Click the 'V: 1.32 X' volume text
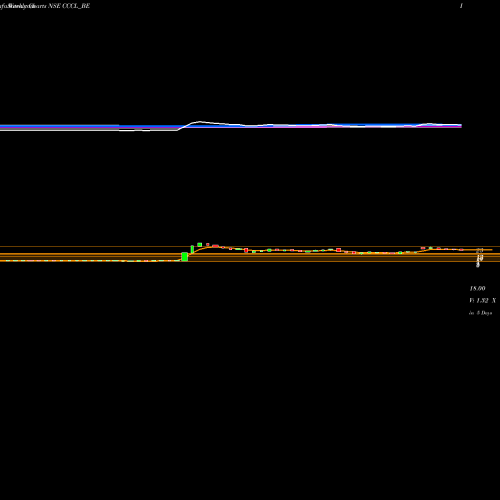 [x=482, y=300]
